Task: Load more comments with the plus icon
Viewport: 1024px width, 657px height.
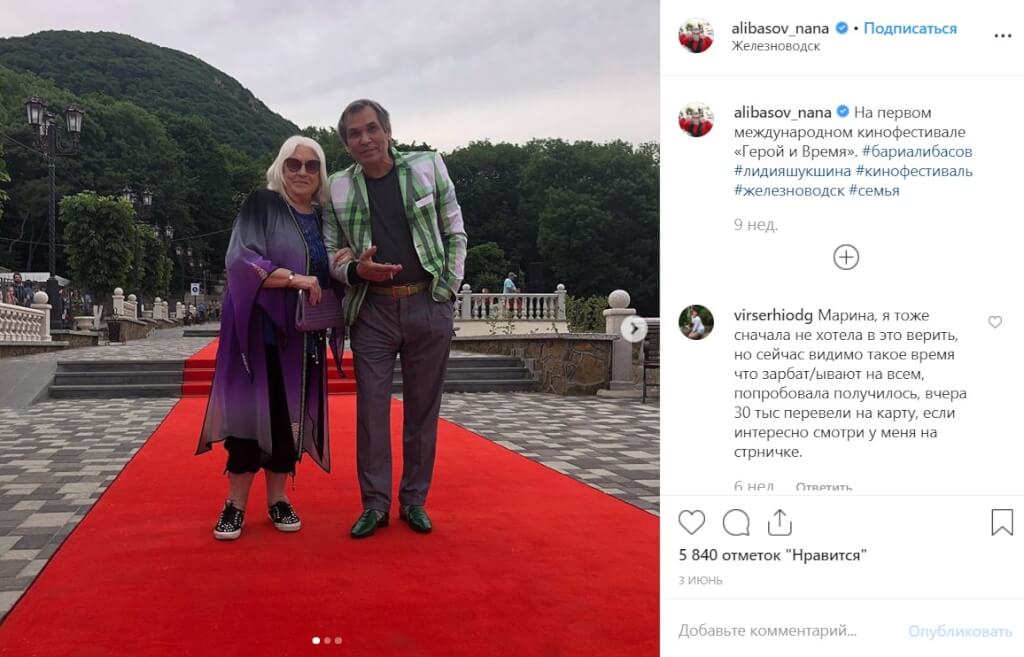Action: [x=846, y=257]
